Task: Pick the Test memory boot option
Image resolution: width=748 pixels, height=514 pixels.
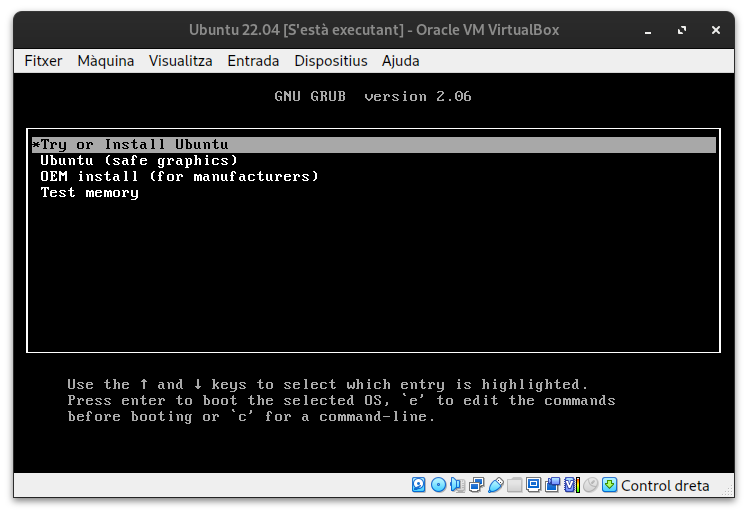Action: click(89, 193)
